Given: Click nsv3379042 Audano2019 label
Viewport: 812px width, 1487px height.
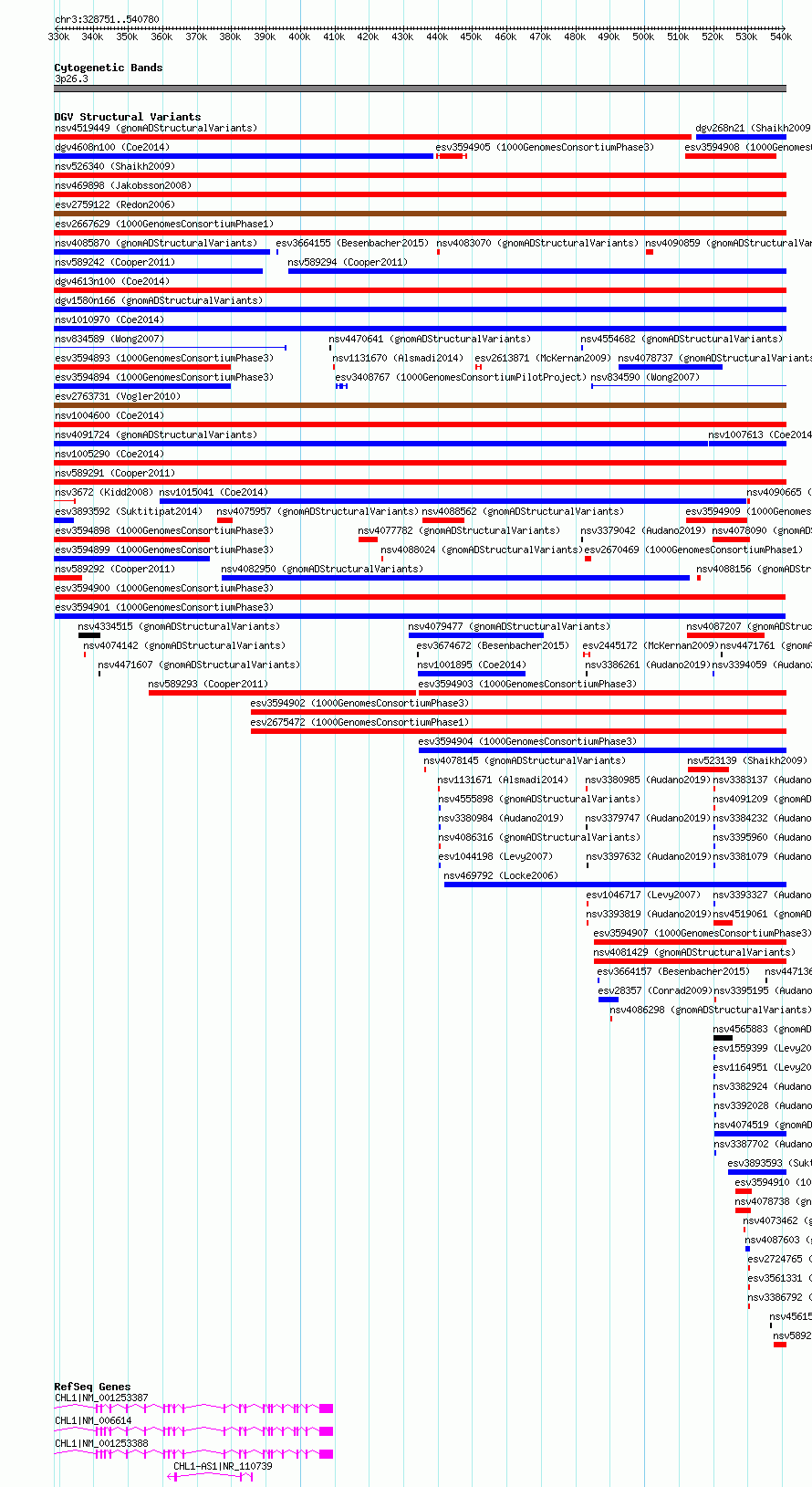Looking at the screenshot, I should coord(643,531).
